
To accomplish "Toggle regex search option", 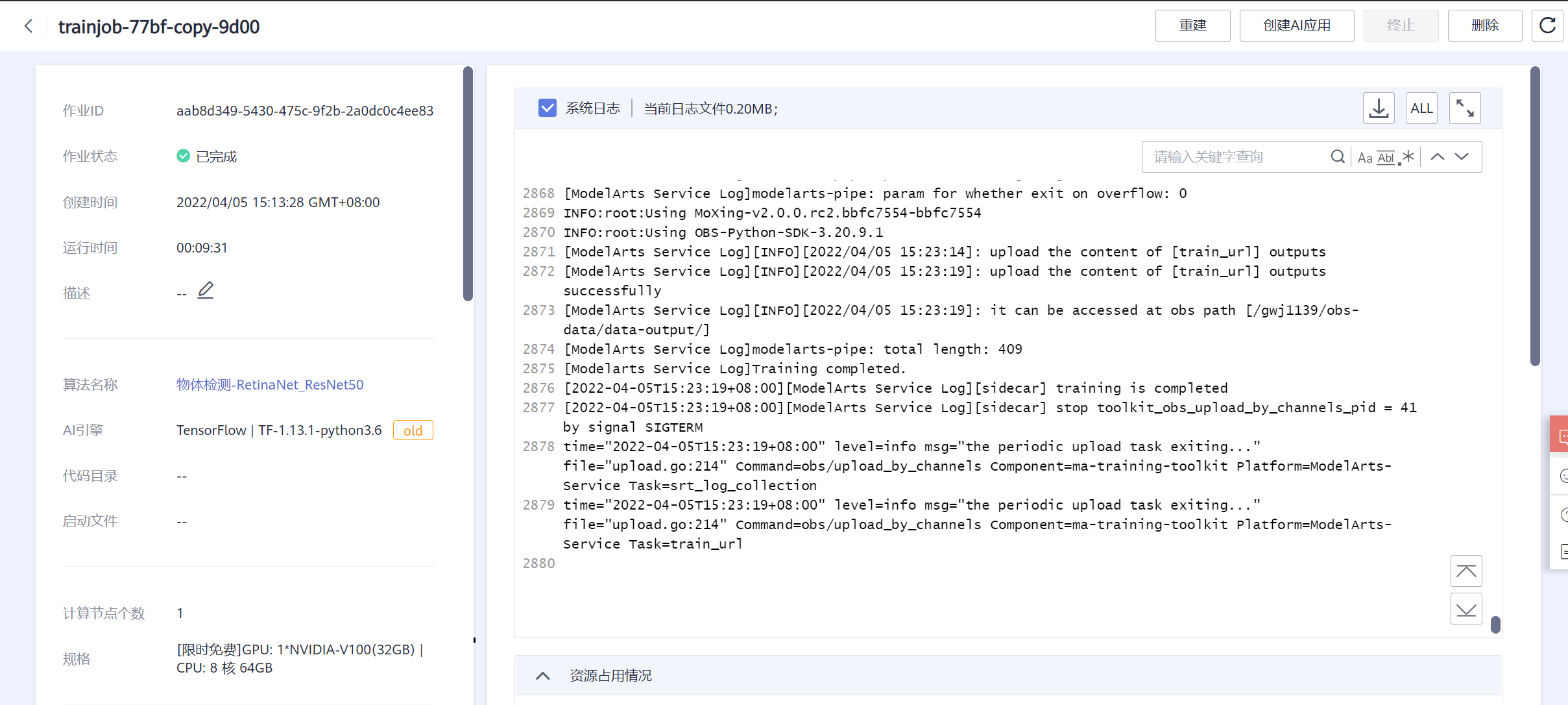I will [1406, 158].
